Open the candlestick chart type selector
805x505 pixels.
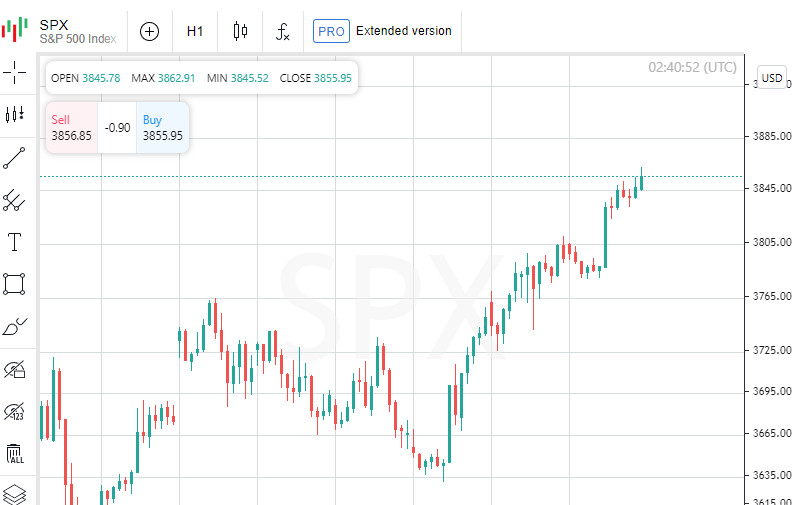[x=240, y=31]
